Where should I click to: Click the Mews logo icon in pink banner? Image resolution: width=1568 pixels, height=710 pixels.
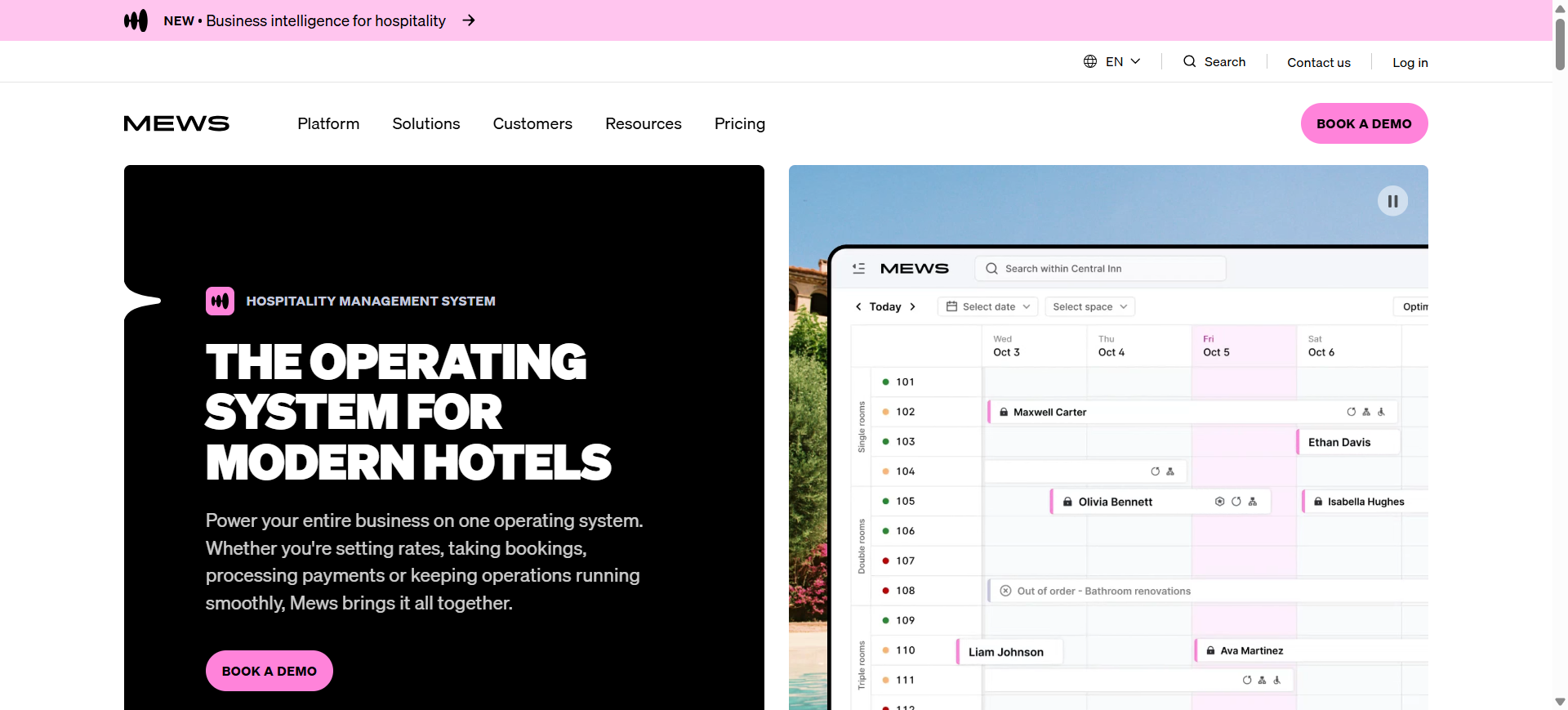pyautogui.click(x=136, y=20)
